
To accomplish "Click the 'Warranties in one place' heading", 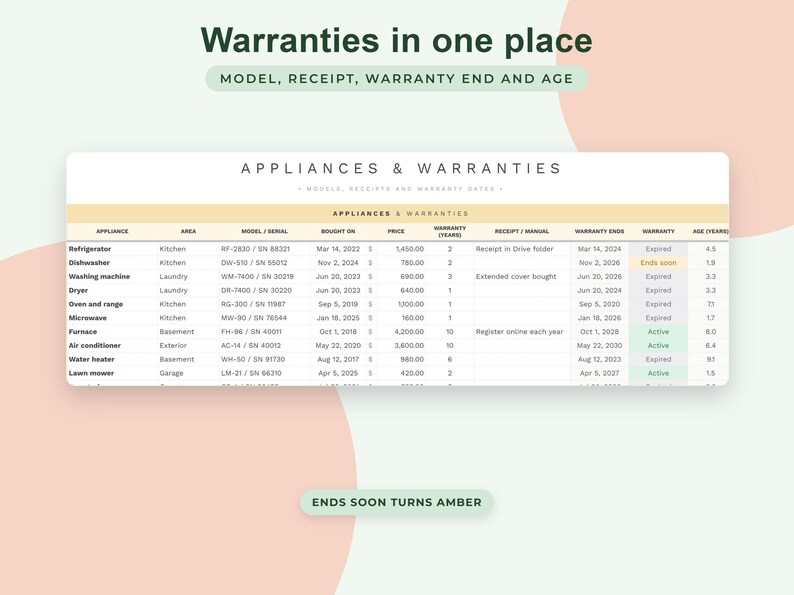I will [x=396, y=41].
